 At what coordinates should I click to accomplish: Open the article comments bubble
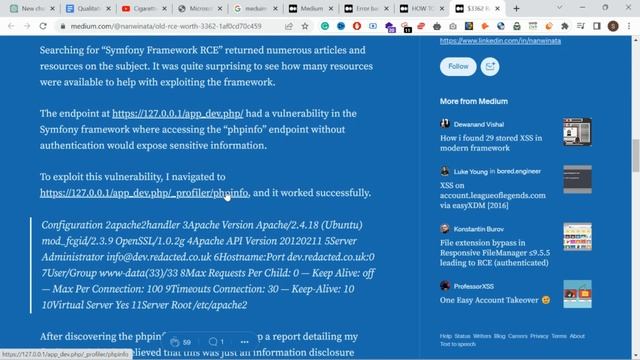(213, 342)
